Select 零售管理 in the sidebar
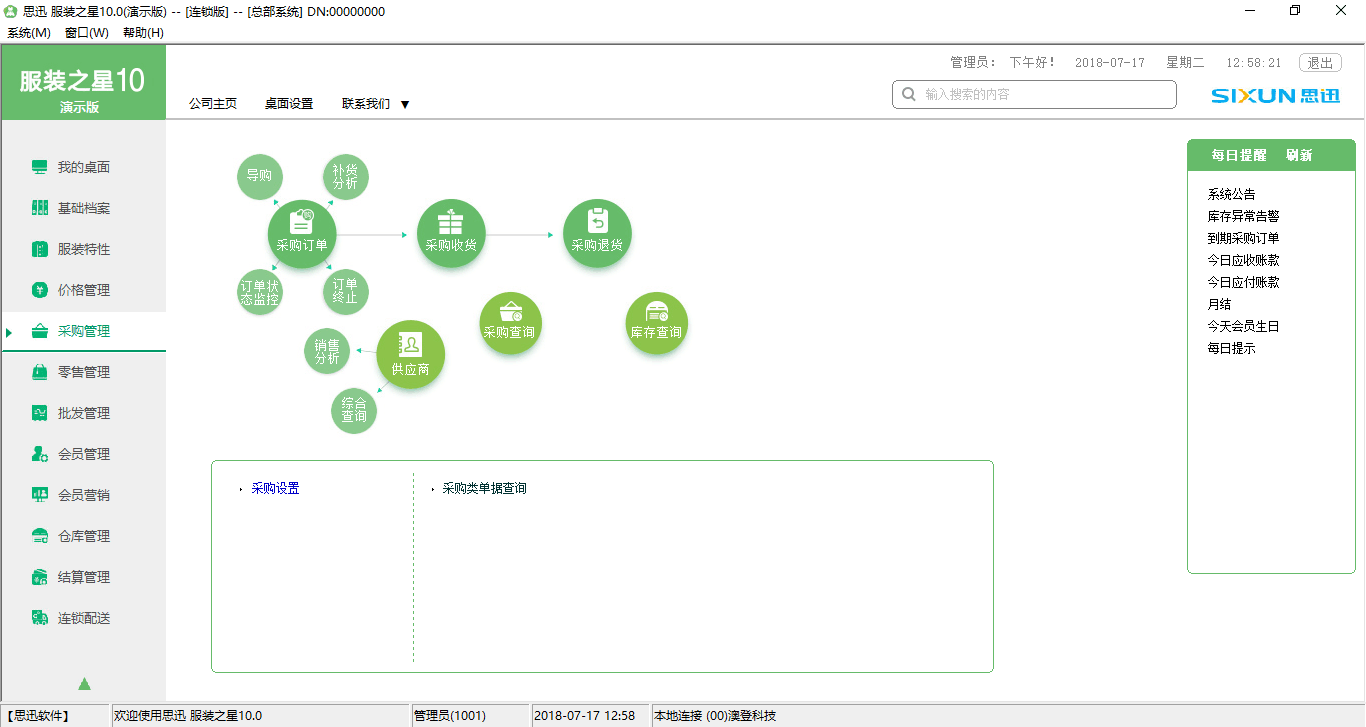The width and height of the screenshot is (1366, 727). (x=84, y=372)
